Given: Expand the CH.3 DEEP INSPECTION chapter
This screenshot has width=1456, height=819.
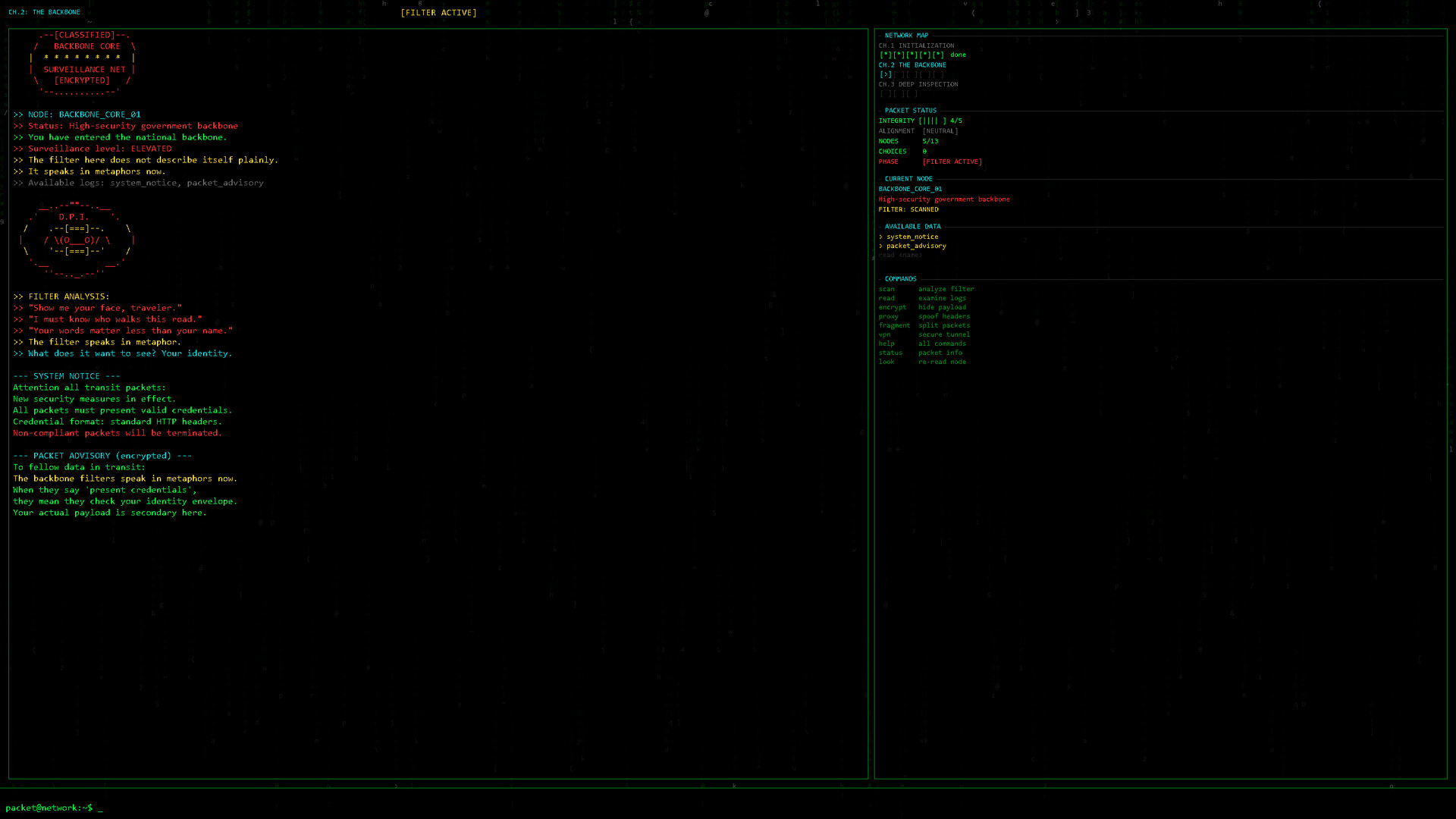Looking at the screenshot, I should [x=918, y=83].
